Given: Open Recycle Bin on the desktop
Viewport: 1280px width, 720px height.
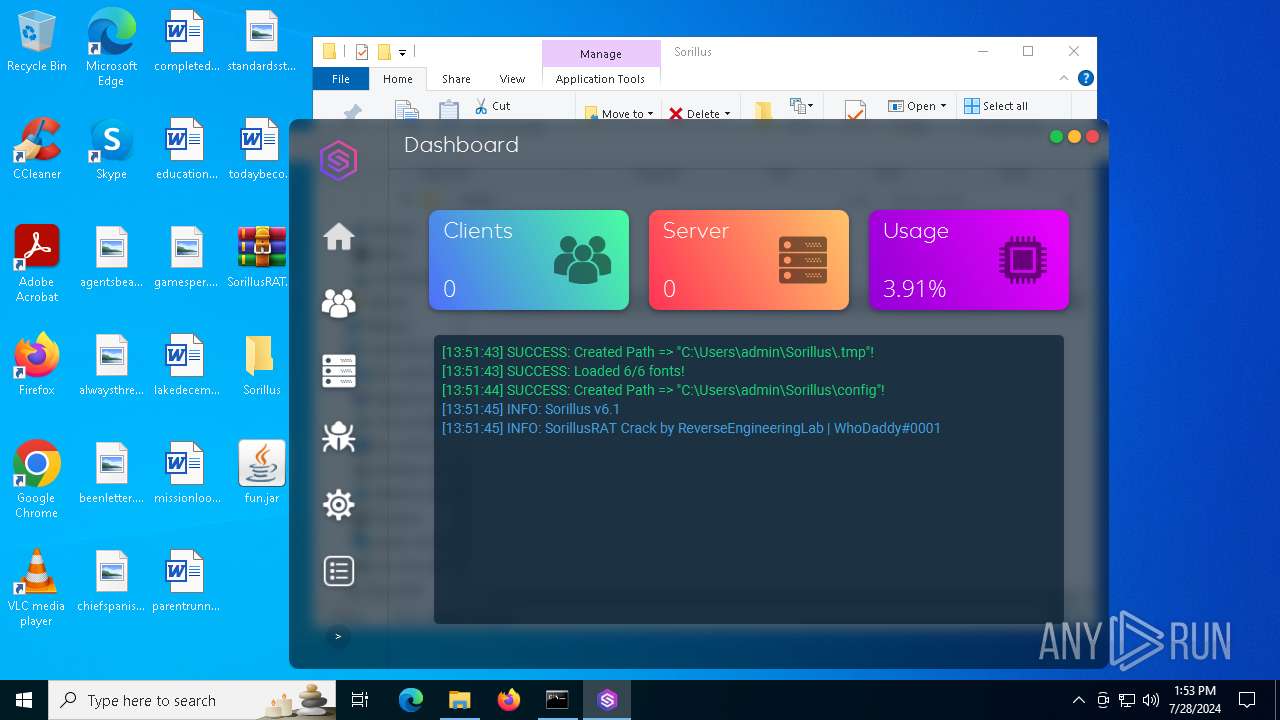Looking at the screenshot, I should [37, 43].
